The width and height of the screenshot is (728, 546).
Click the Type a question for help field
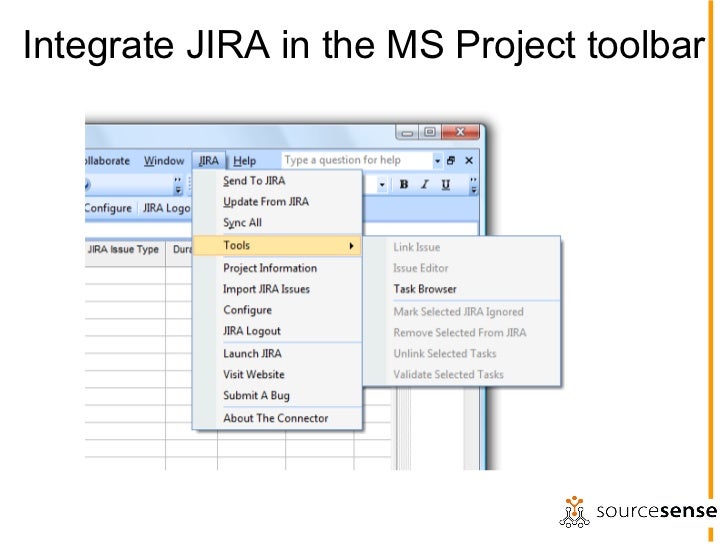pos(358,160)
